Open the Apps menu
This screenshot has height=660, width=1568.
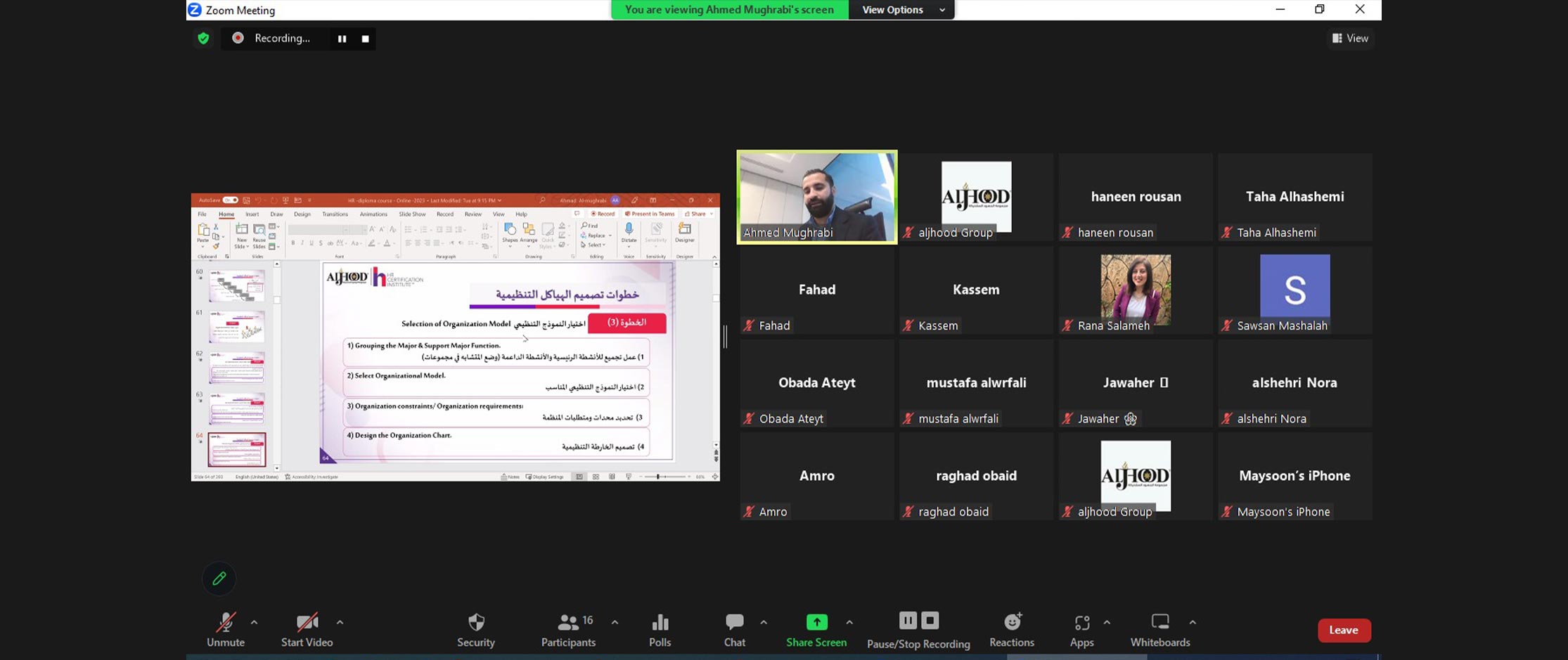coord(1081,630)
